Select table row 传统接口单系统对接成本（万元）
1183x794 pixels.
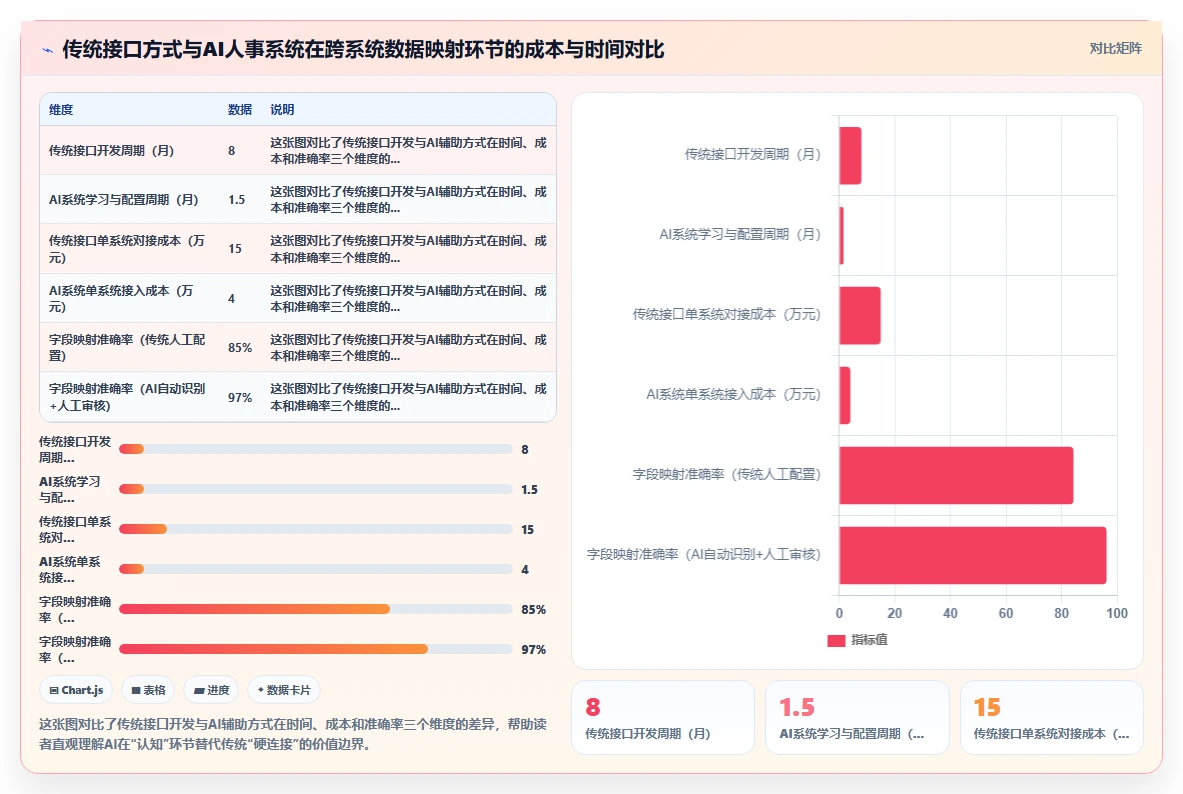click(298, 248)
